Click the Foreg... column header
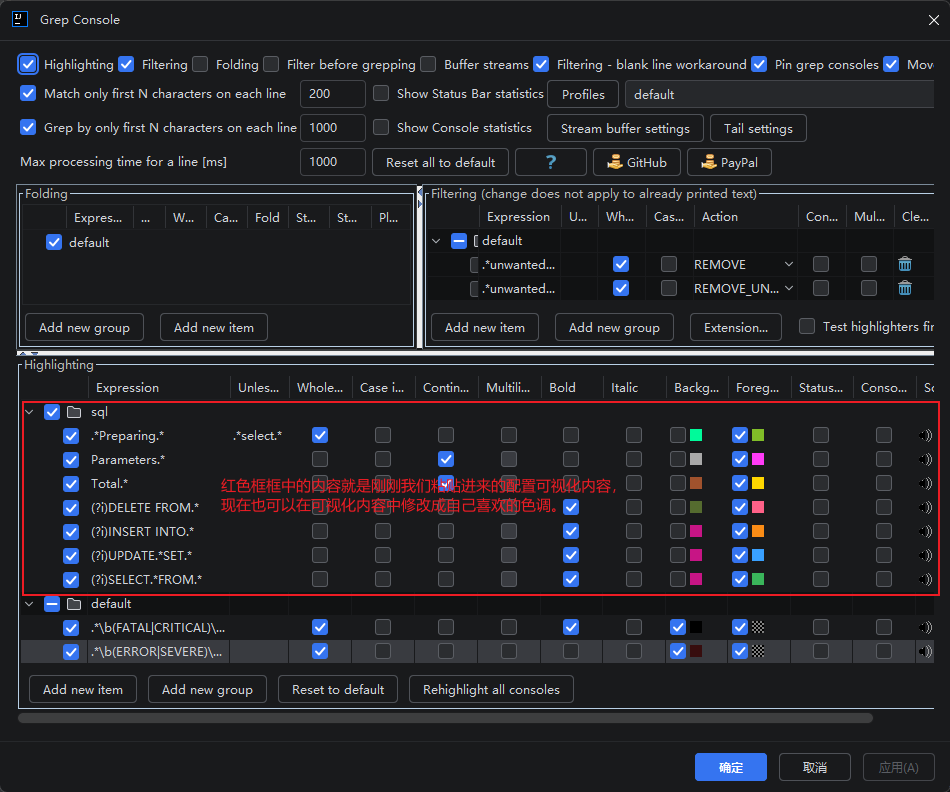Viewport: 950px width, 792px height. click(759, 388)
